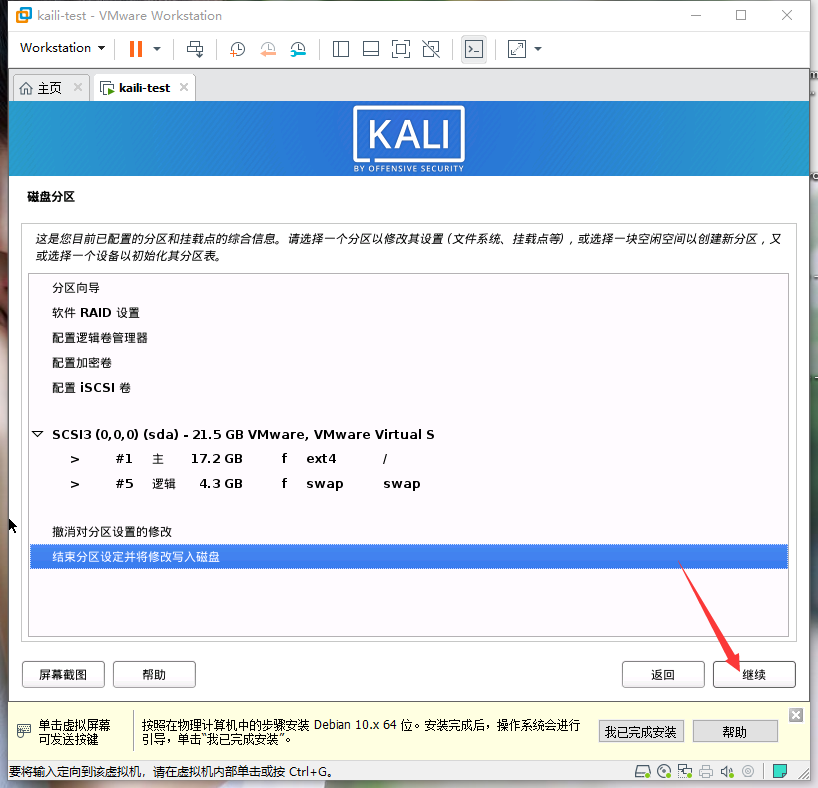Enter full screen mode via toolbar icon
This screenshot has width=818, height=788.
(x=514, y=48)
